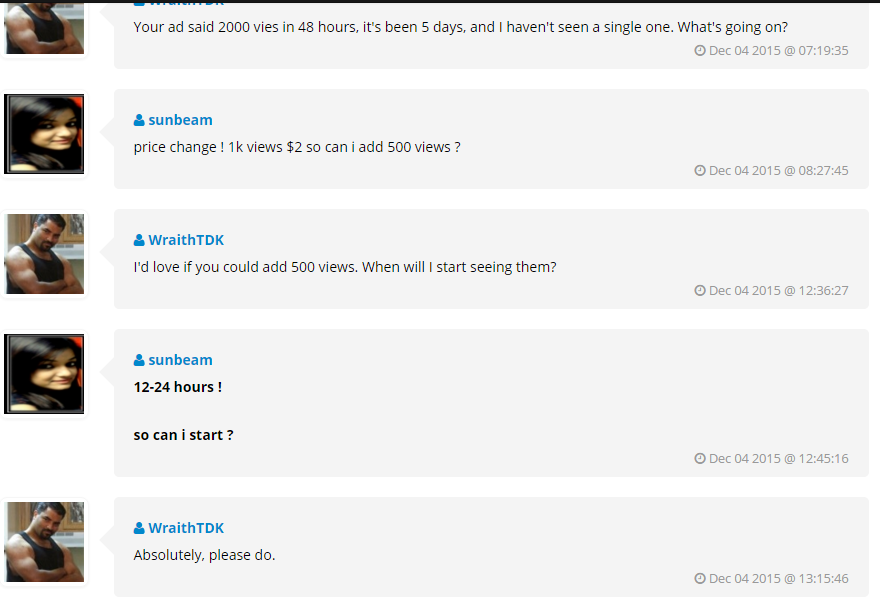Open WraithTDK's username link above "Absolutely, please do."
The width and height of the screenshot is (880, 597).
click(188, 528)
